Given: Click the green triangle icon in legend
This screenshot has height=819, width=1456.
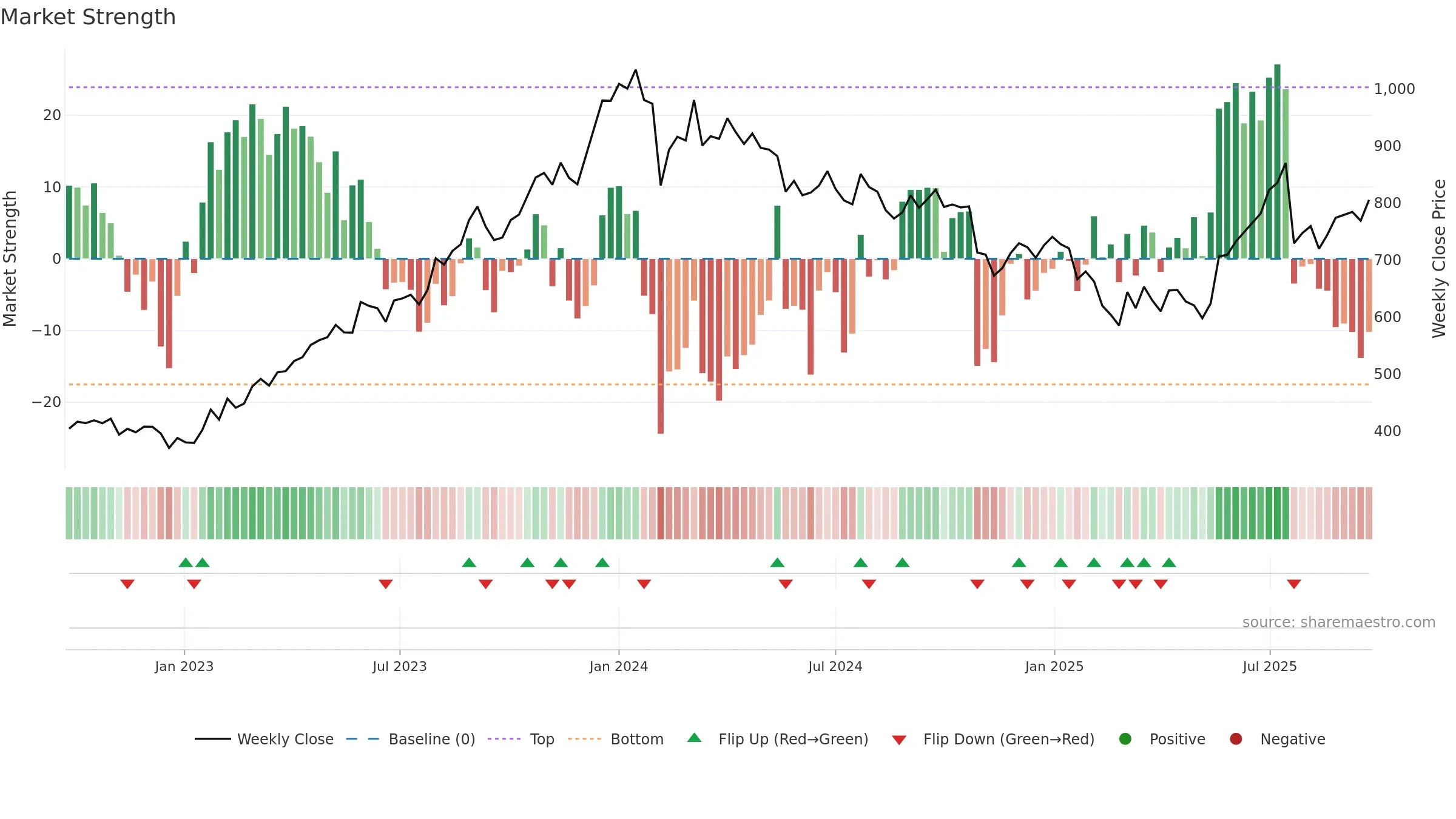Looking at the screenshot, I should pos(695,738).
